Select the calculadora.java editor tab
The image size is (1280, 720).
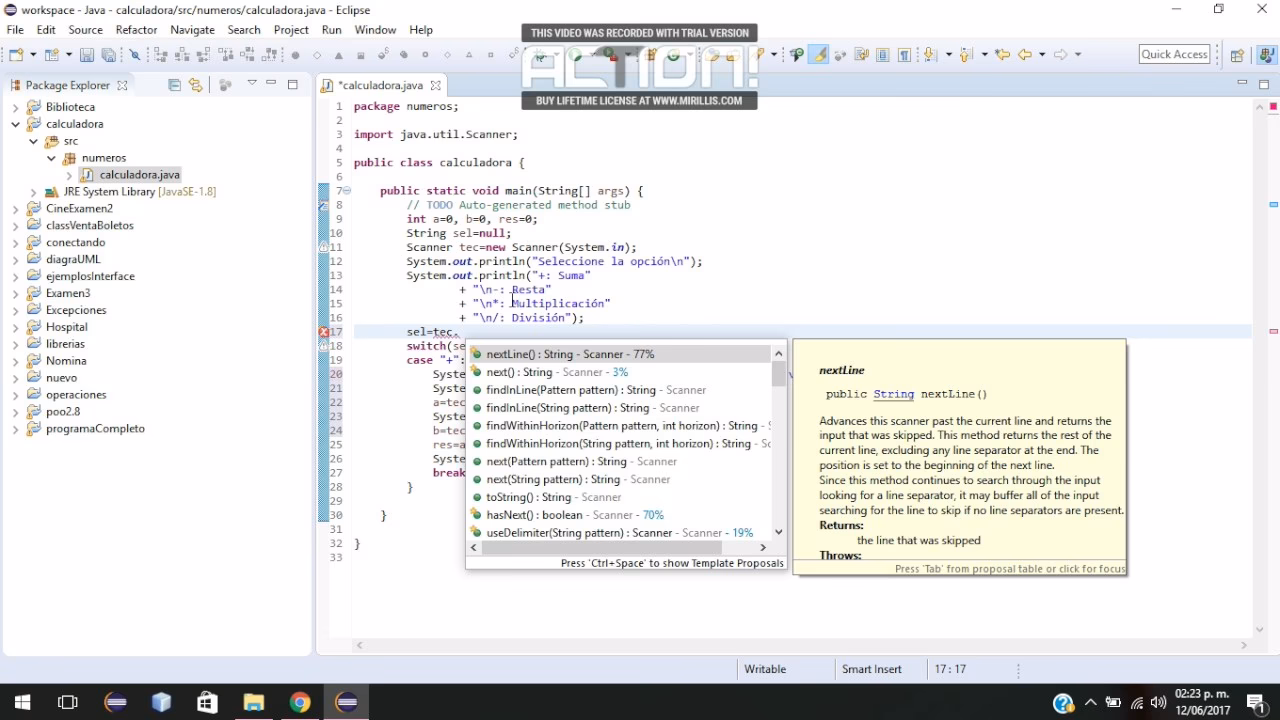pos(380,86)
